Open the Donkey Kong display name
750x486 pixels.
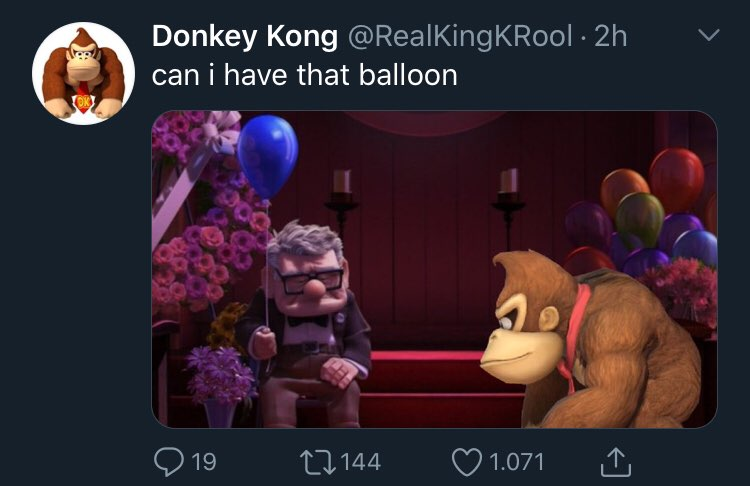[x=244, y=37]
